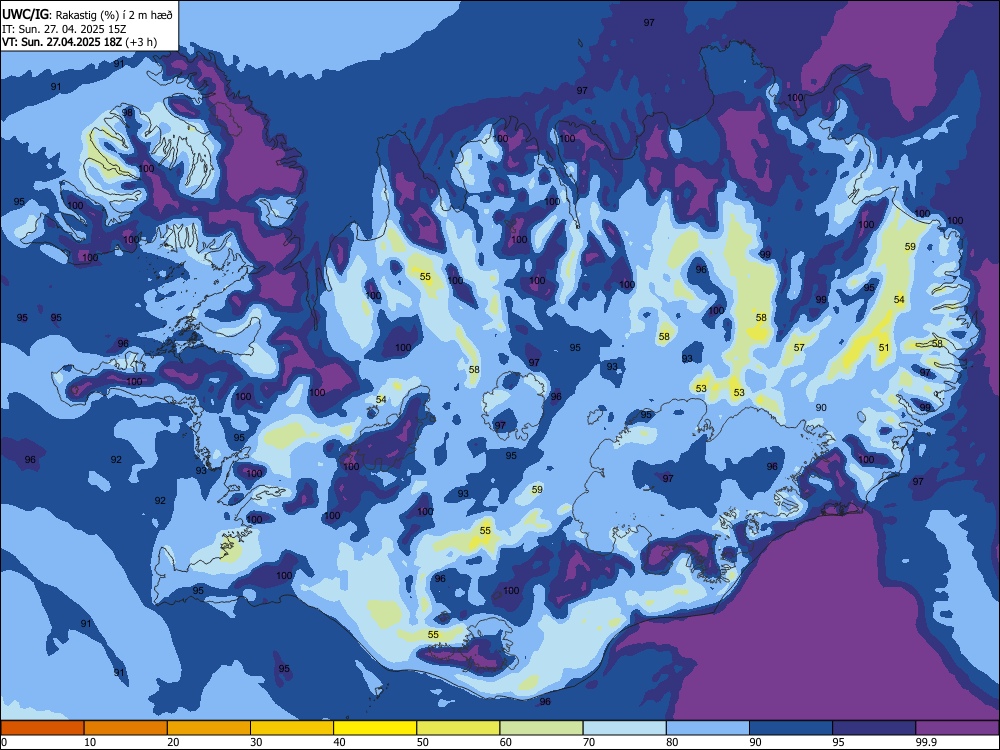Screen dimensions: 1000x750
Task: Click the legend tick label 30
Action: point(256,742)
